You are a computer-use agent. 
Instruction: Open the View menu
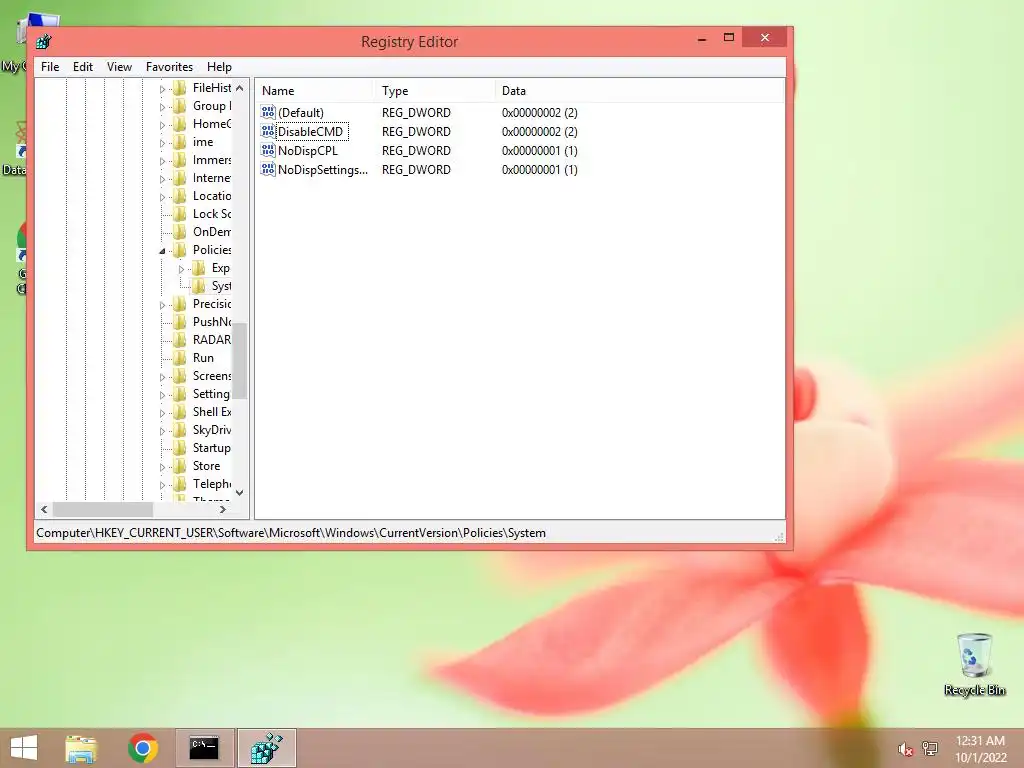pos(120,67)
